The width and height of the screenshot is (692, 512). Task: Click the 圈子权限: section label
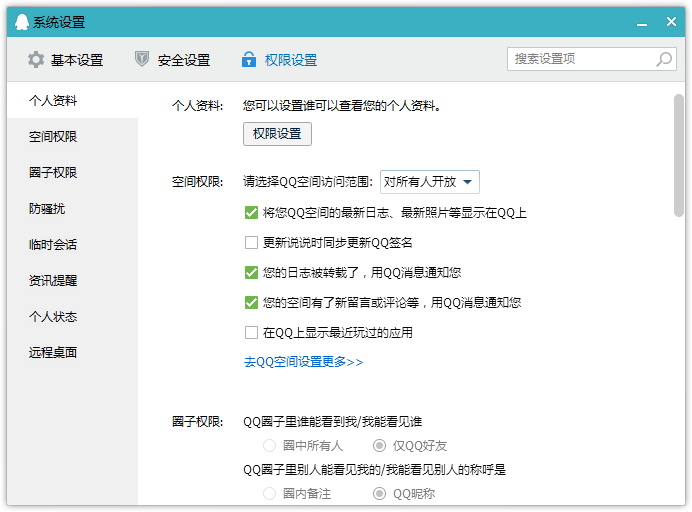tap(197, 422)
